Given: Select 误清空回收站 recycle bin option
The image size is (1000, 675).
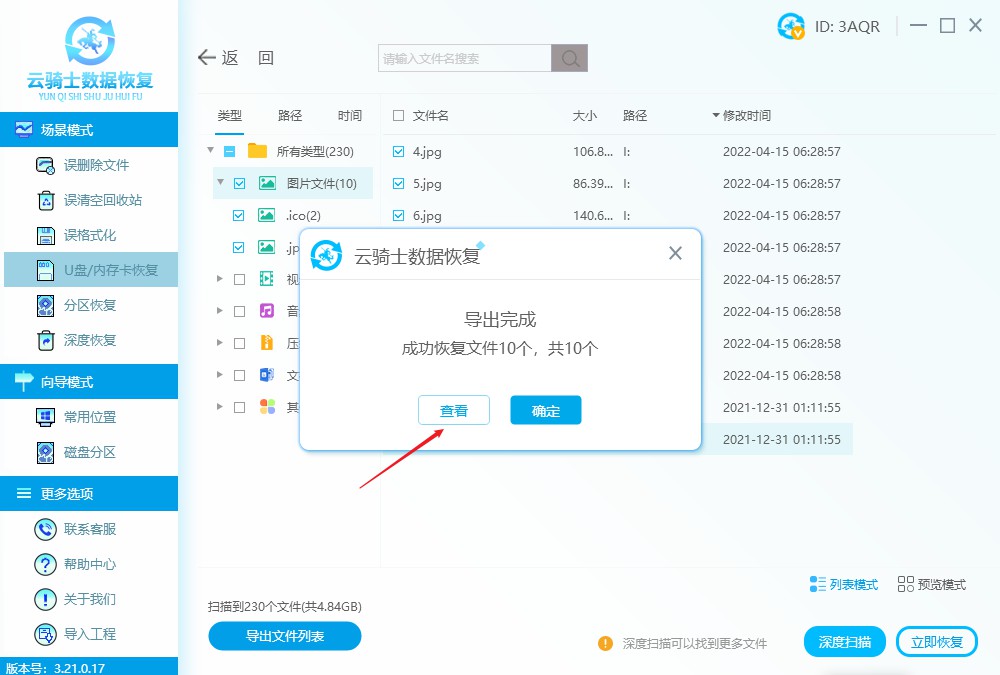Looking at the screenshot, I should [102, 200].
